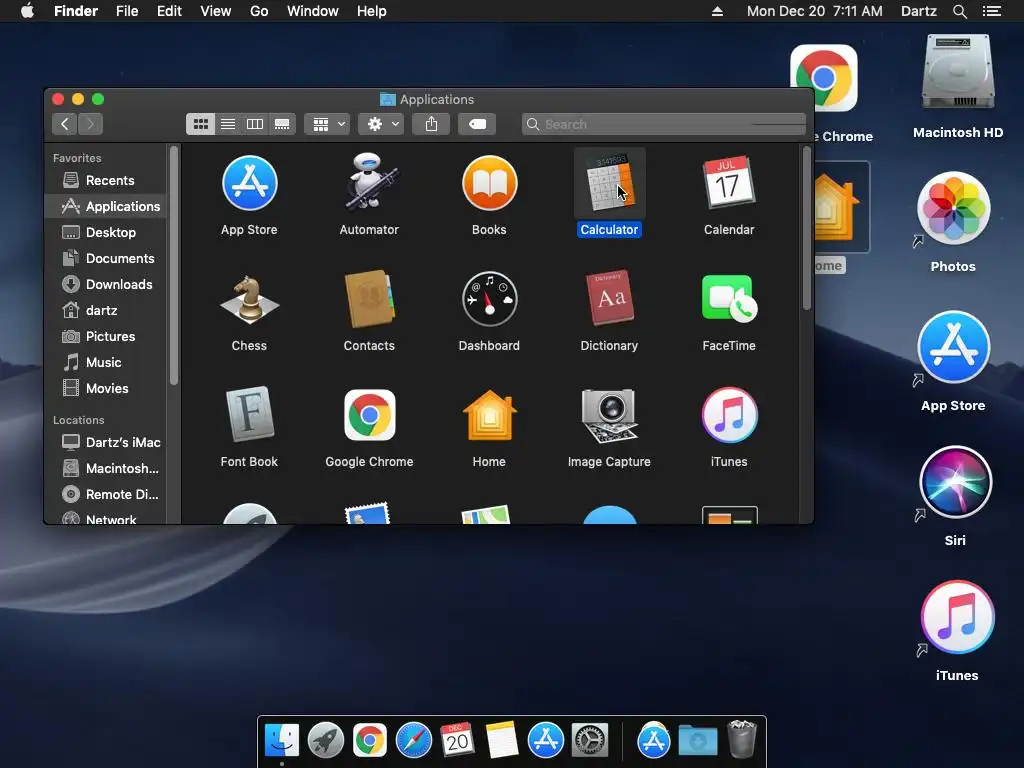Select the Photos desktop shortcut
The image size is (1024, 768).
(x=953, y=209)
